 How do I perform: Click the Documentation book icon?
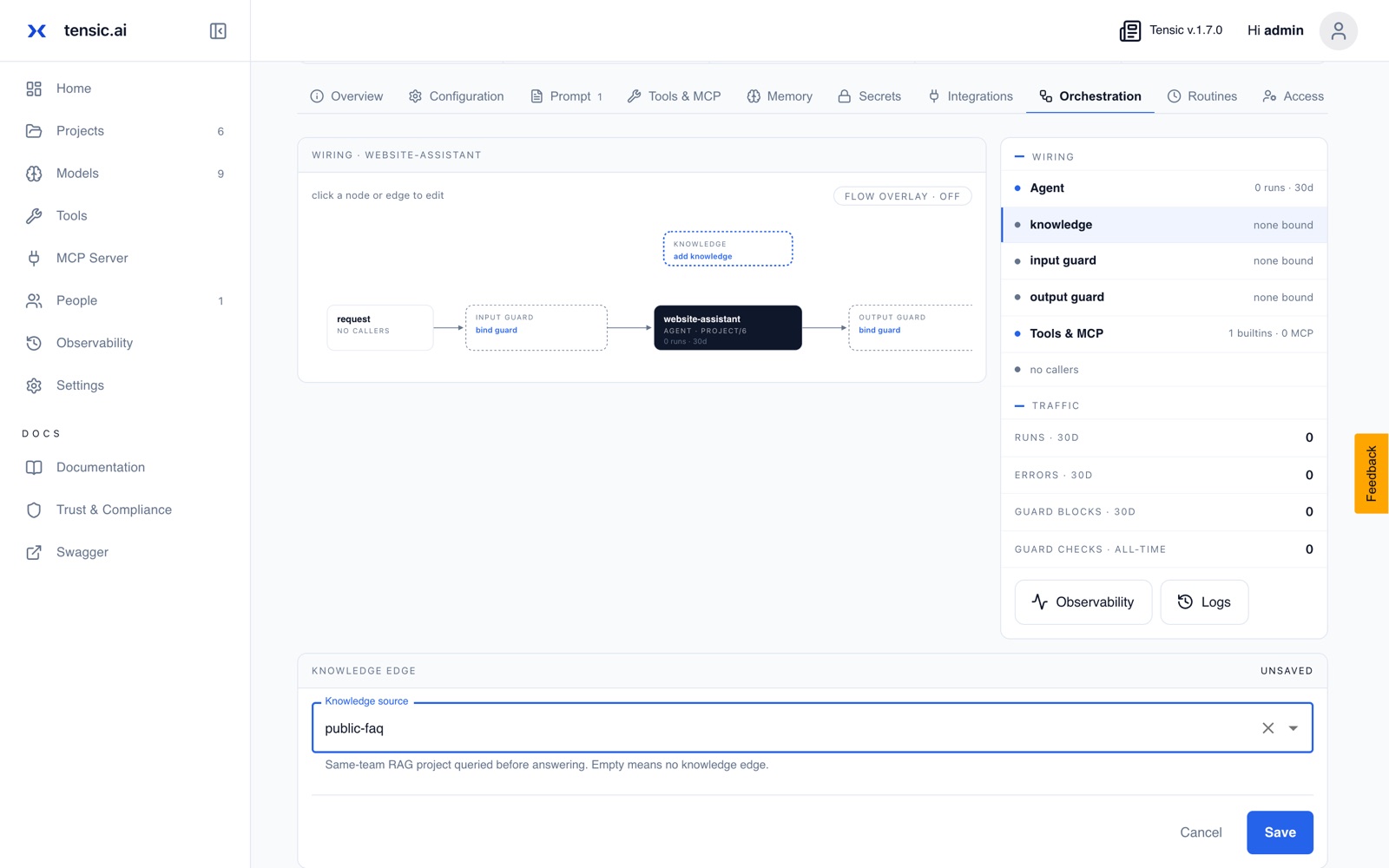34,467
